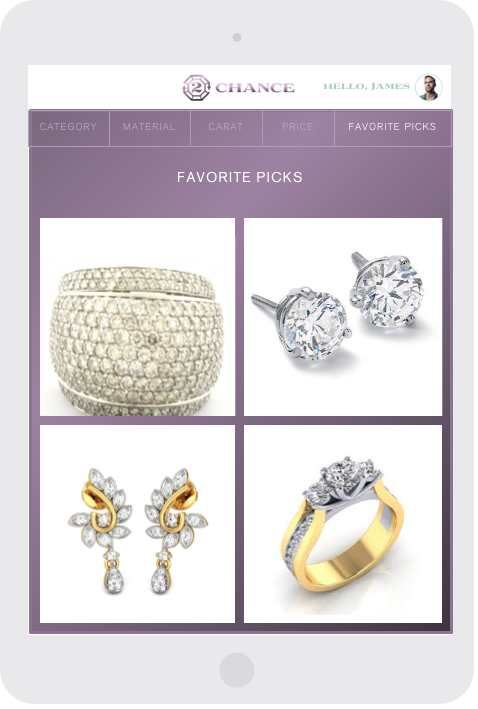Open the Carat filter menu
The image size is (478, 709).
pyautogui.click(x=226, y=127)
